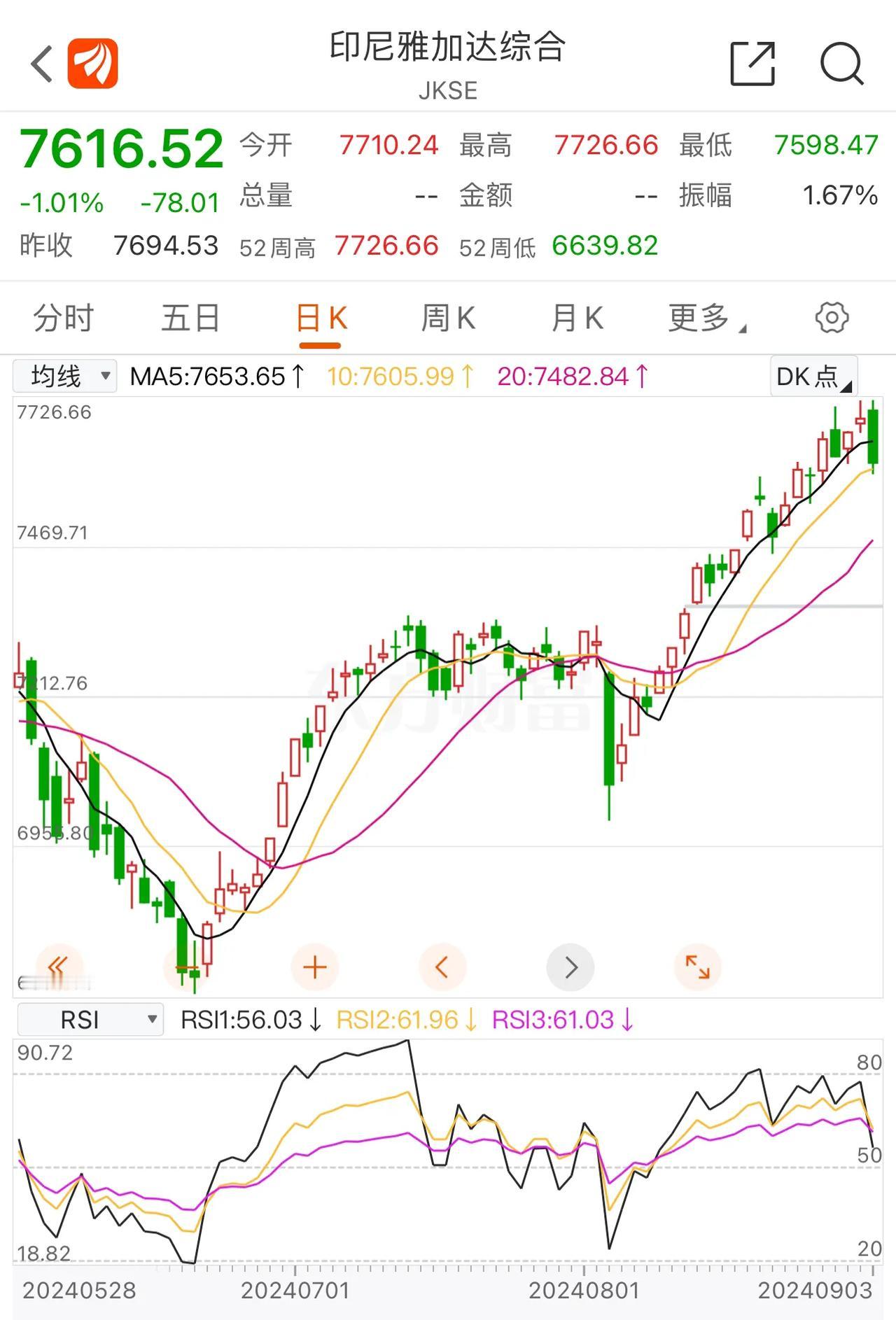Switch to the 周K tab
This screenshot has width=896, height=1320.
coord(448,318)
